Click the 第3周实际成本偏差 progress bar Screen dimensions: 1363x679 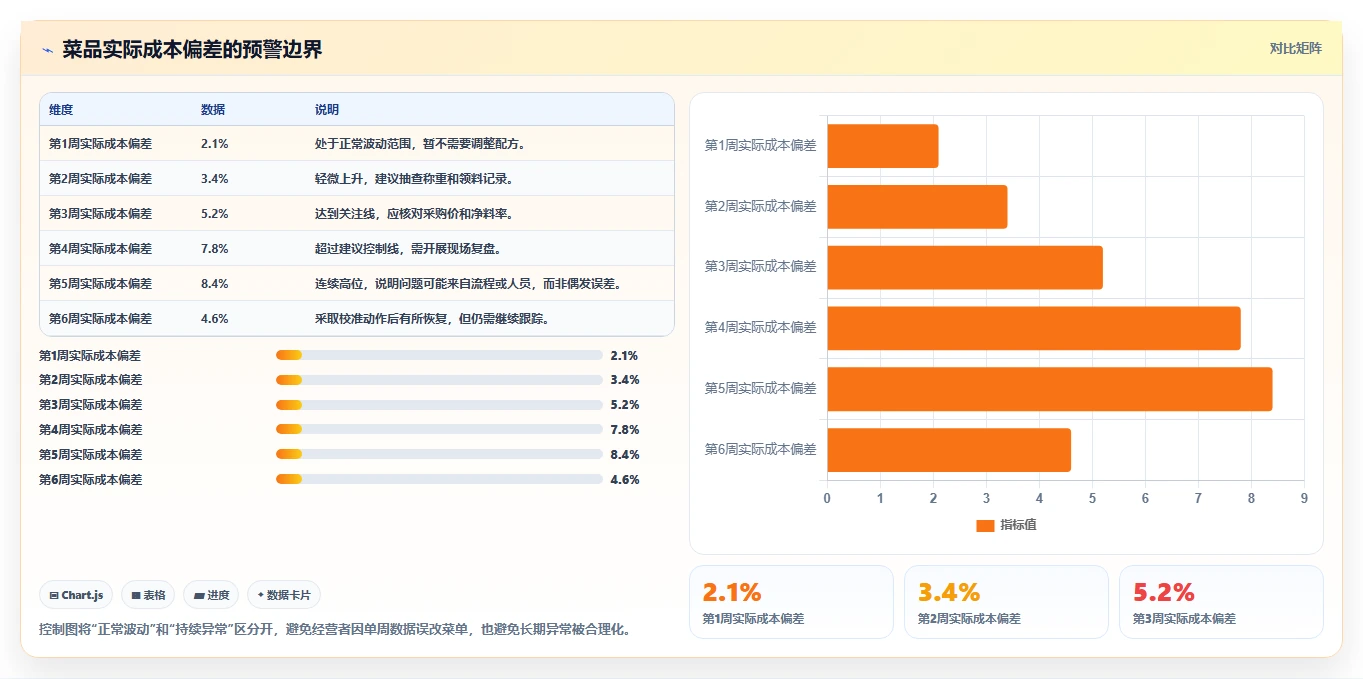tap(439, 405)
